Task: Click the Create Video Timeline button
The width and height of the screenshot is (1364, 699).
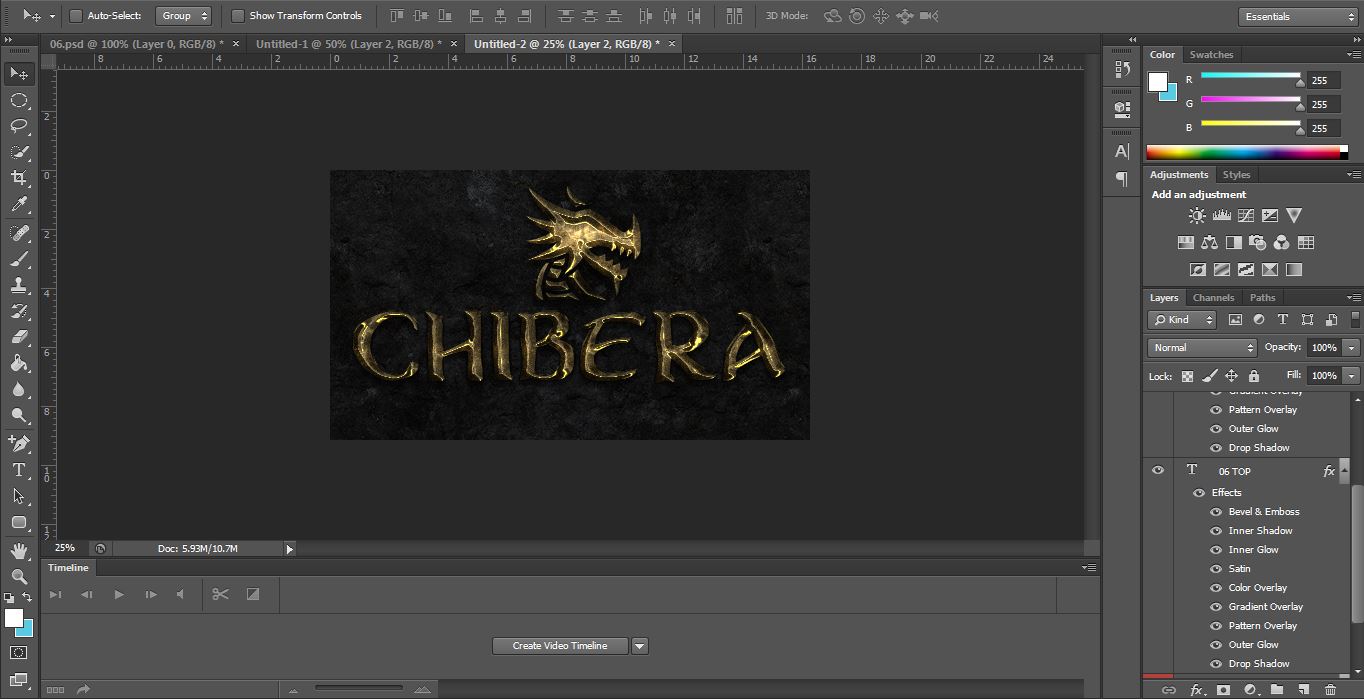Action: pyautogui.click(x=560, y=646)
